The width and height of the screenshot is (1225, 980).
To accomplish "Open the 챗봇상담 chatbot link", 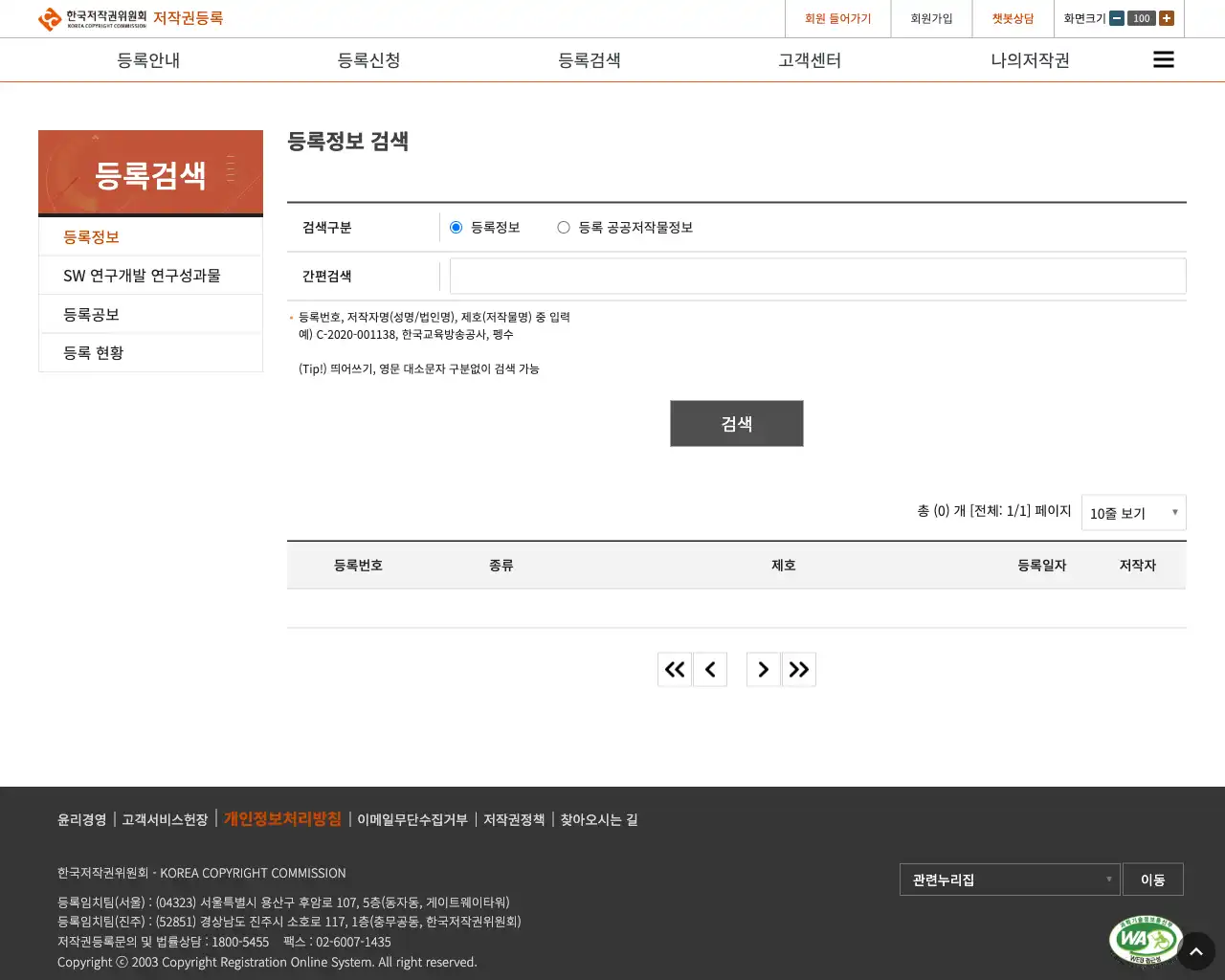I will (1013, 18).
